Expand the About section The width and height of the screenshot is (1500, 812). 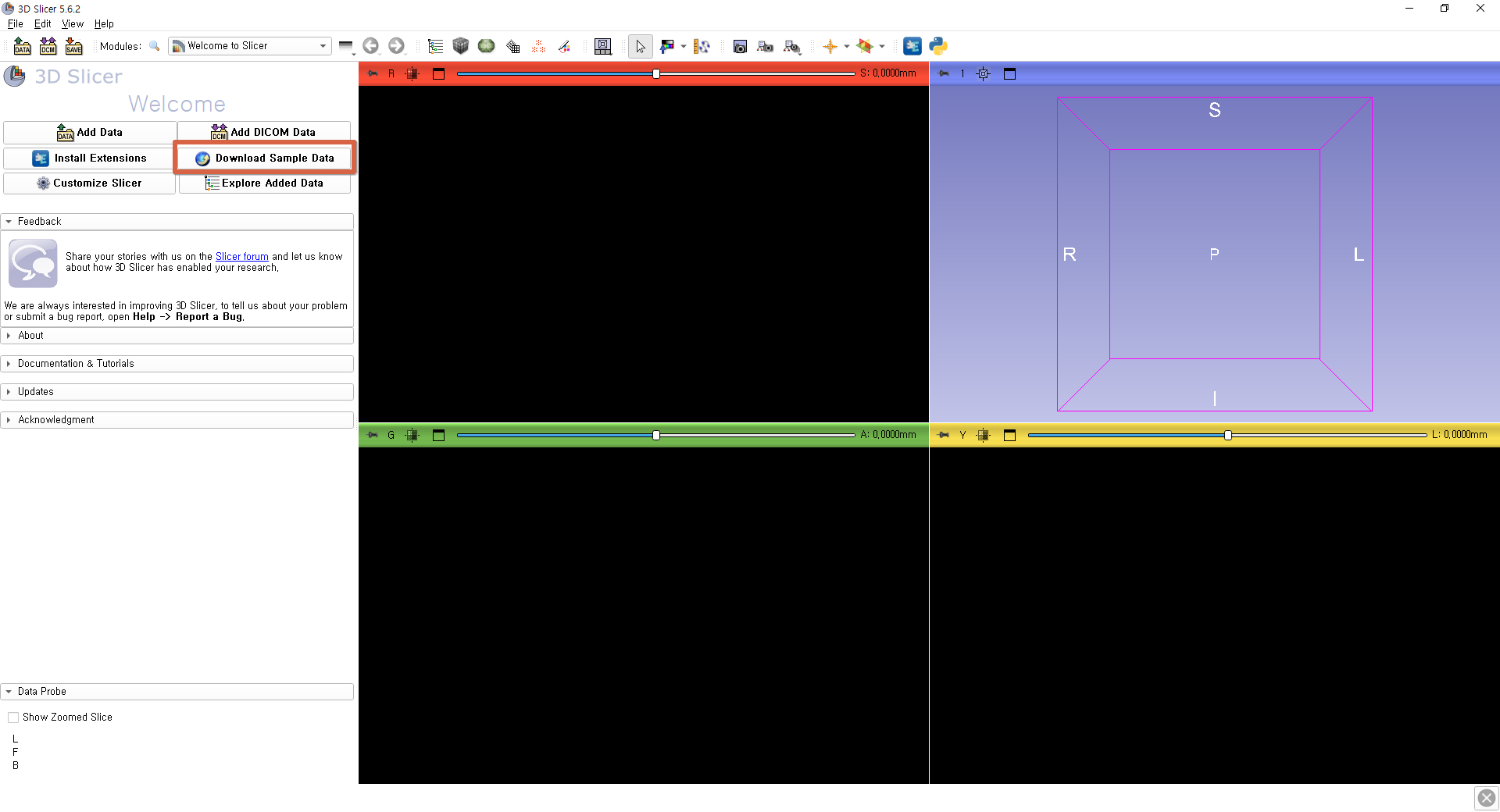177,336
